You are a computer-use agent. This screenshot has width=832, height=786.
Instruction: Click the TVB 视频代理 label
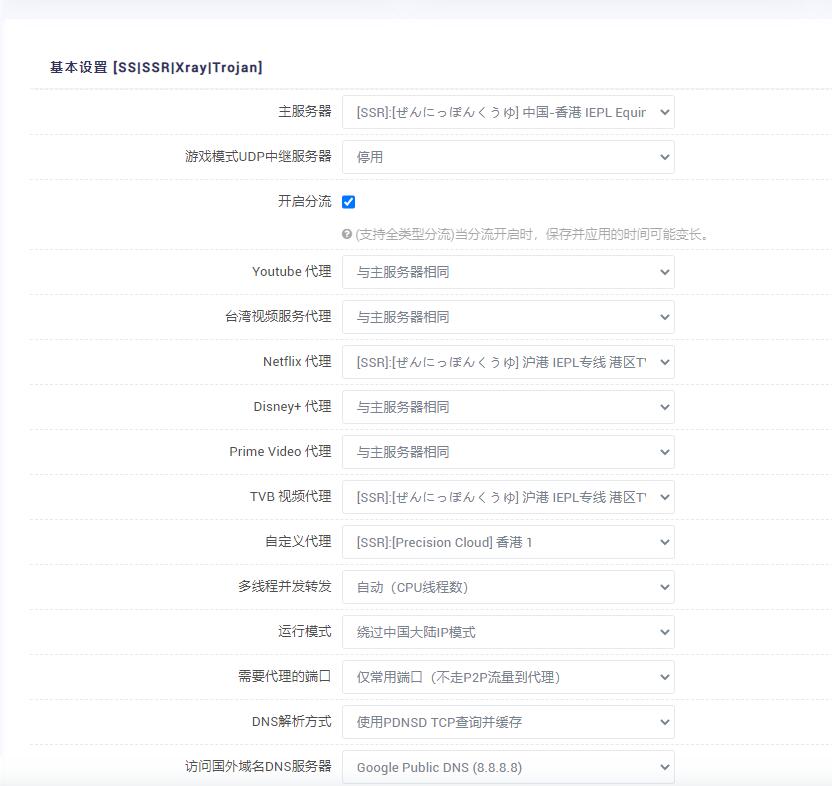[291, 496]
